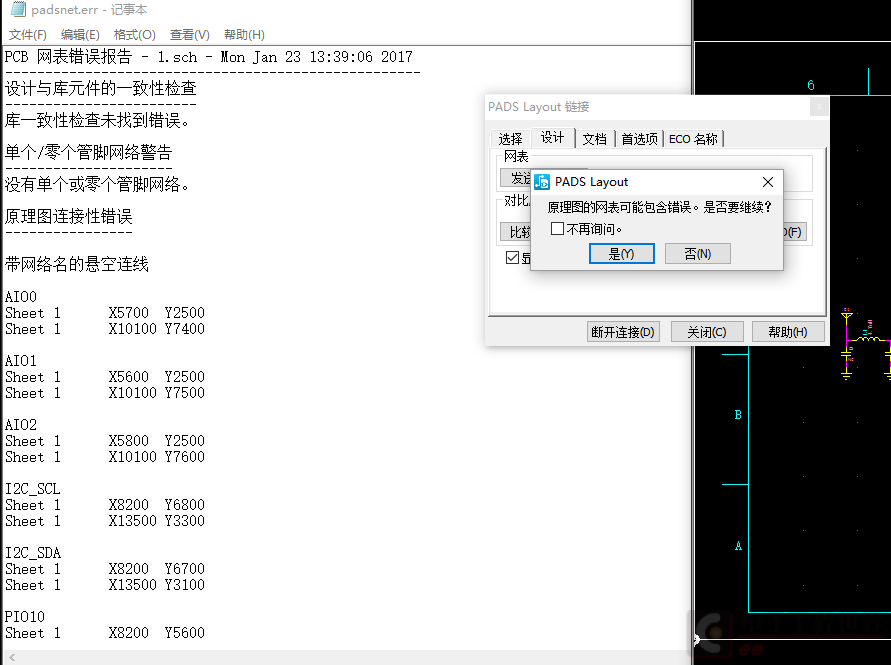This screenshot has width=891, height=665.
Task: Click the inductor symbol in schematic
Action: tap(868, 338)
